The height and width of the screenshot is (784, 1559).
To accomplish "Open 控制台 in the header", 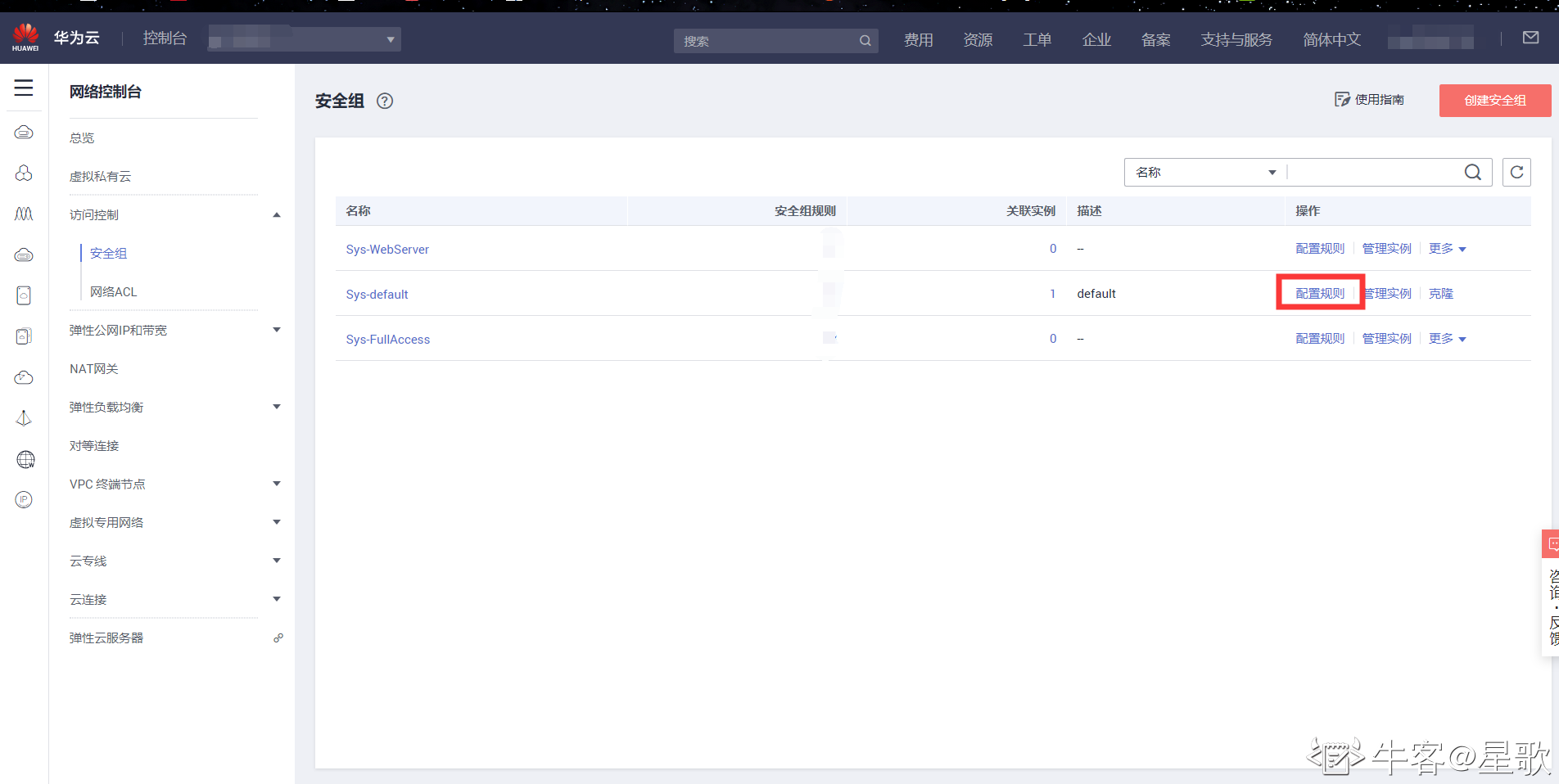I will 165,38.
